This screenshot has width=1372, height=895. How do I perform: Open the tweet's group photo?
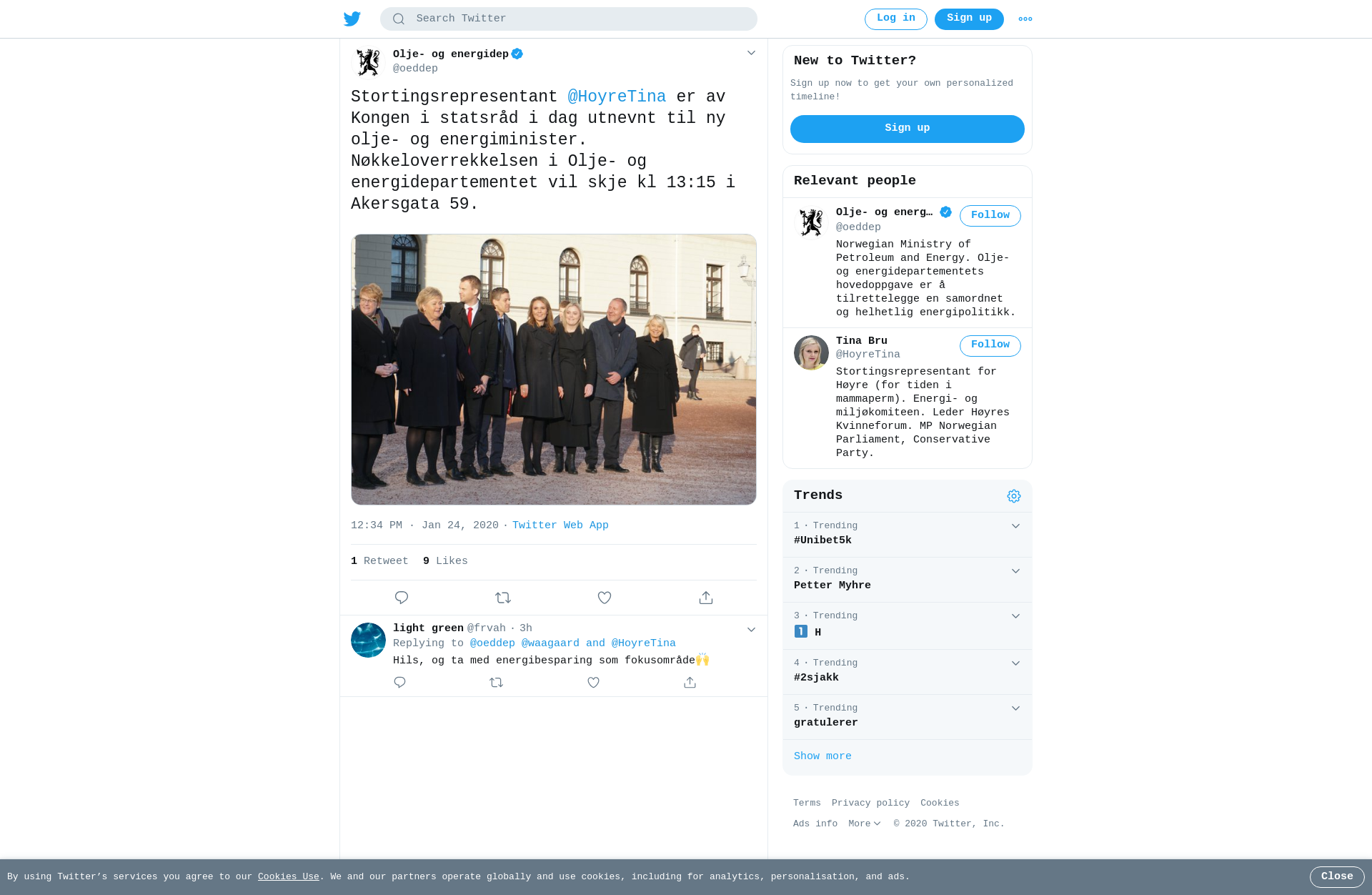[x=554, y=370]
